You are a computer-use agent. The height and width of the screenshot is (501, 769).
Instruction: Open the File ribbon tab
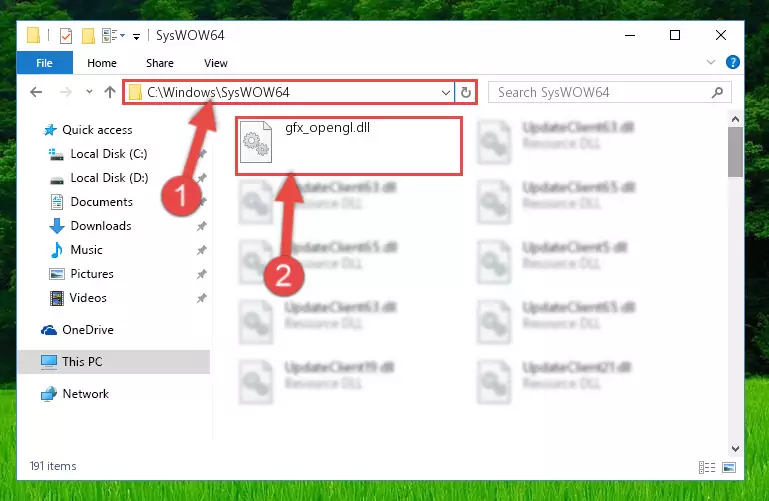pyautogui.click(x=45, y=63)
